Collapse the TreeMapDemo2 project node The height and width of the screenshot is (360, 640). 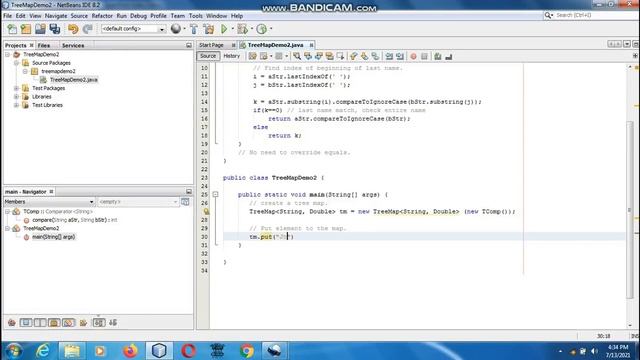coord(8,54)
